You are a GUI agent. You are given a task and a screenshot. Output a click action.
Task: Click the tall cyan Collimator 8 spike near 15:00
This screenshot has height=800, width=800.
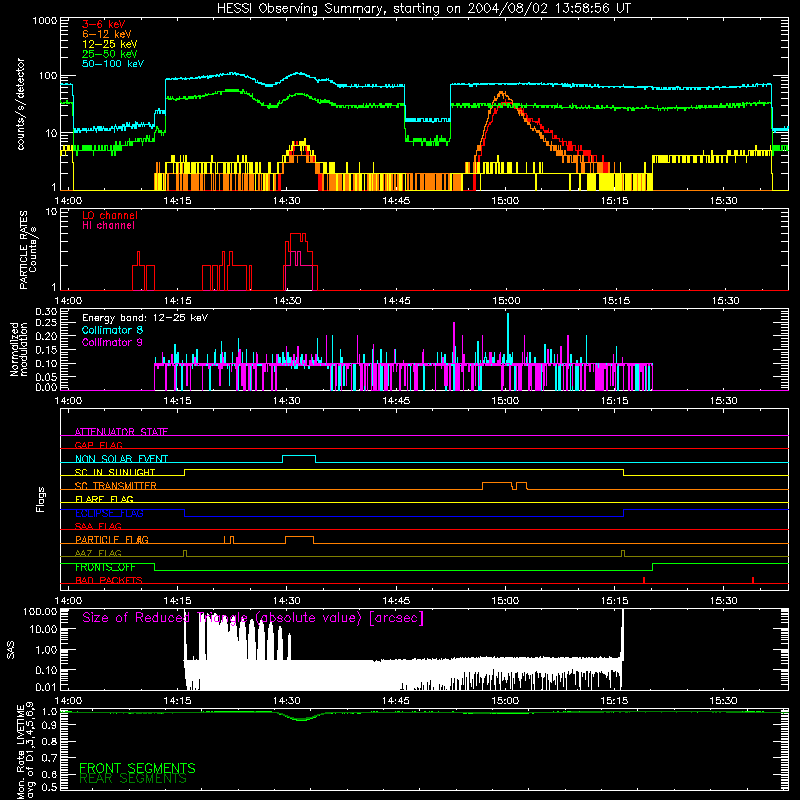(x=508, y=337)
